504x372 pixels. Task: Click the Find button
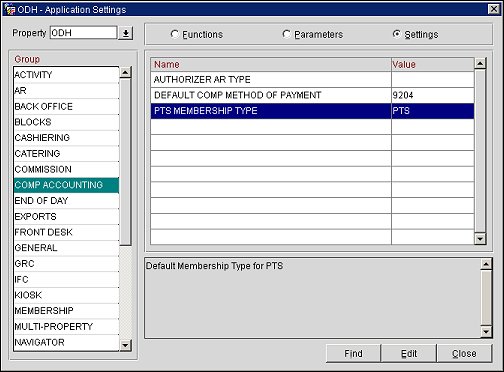[x=353, y=353]
